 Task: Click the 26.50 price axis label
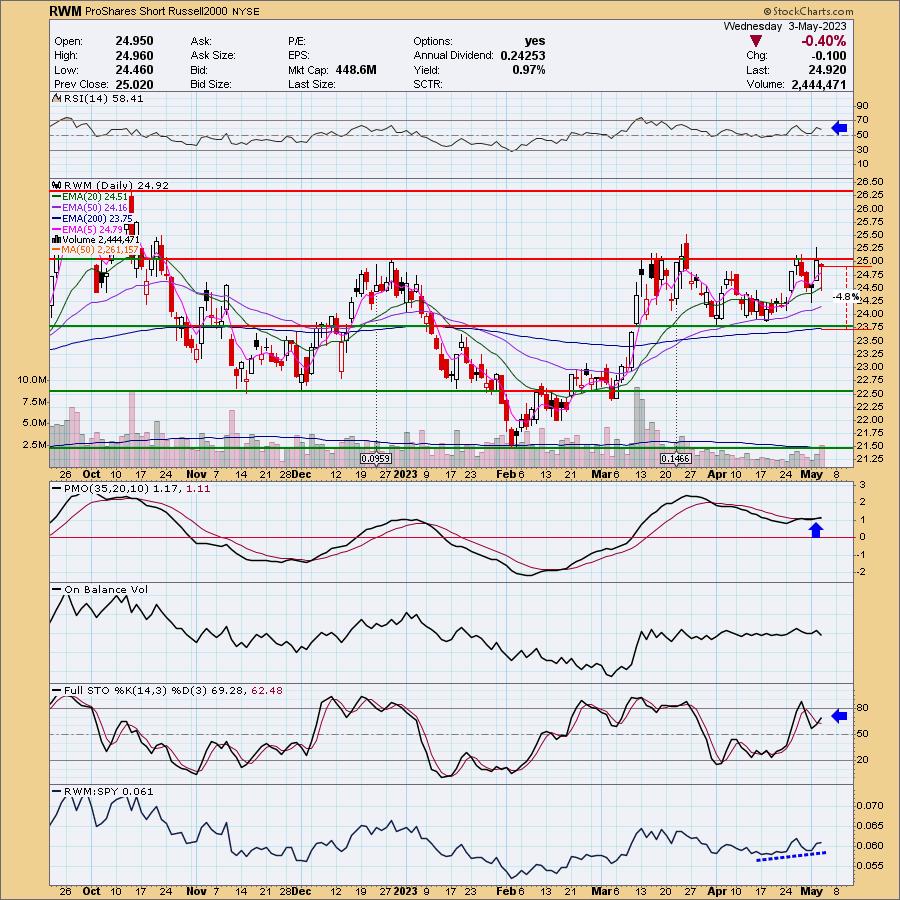coord(869,181)
